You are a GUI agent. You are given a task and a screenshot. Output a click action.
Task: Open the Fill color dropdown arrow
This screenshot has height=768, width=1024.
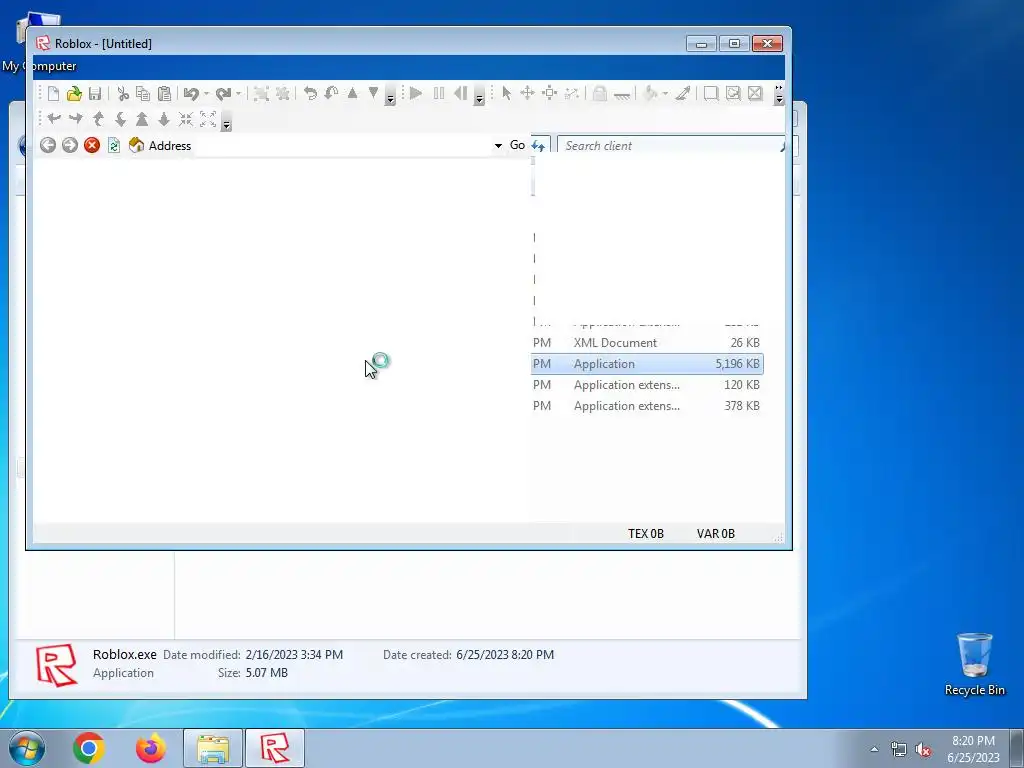pyautogui.click(x=665, y=93)
